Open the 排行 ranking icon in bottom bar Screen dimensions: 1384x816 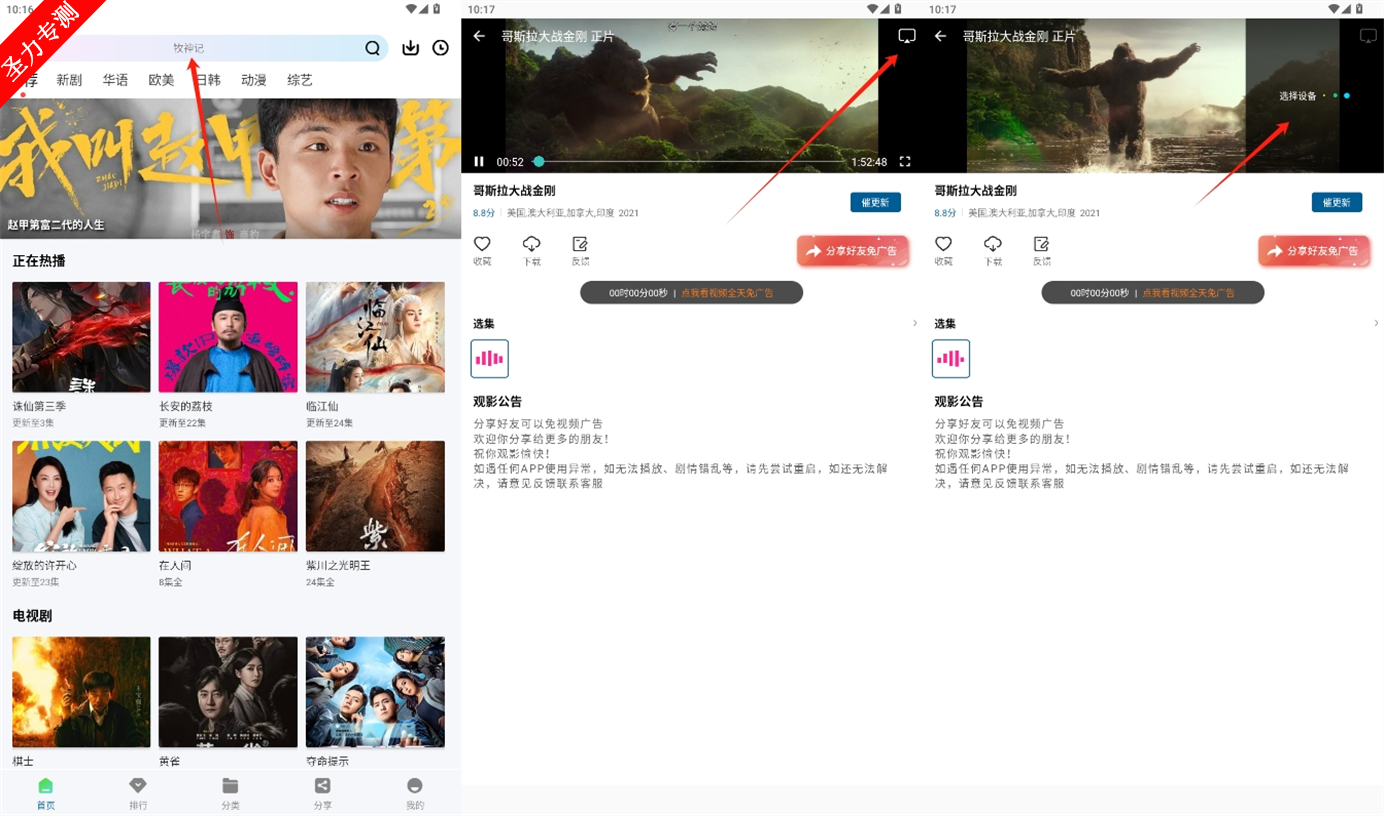(138, 786)
